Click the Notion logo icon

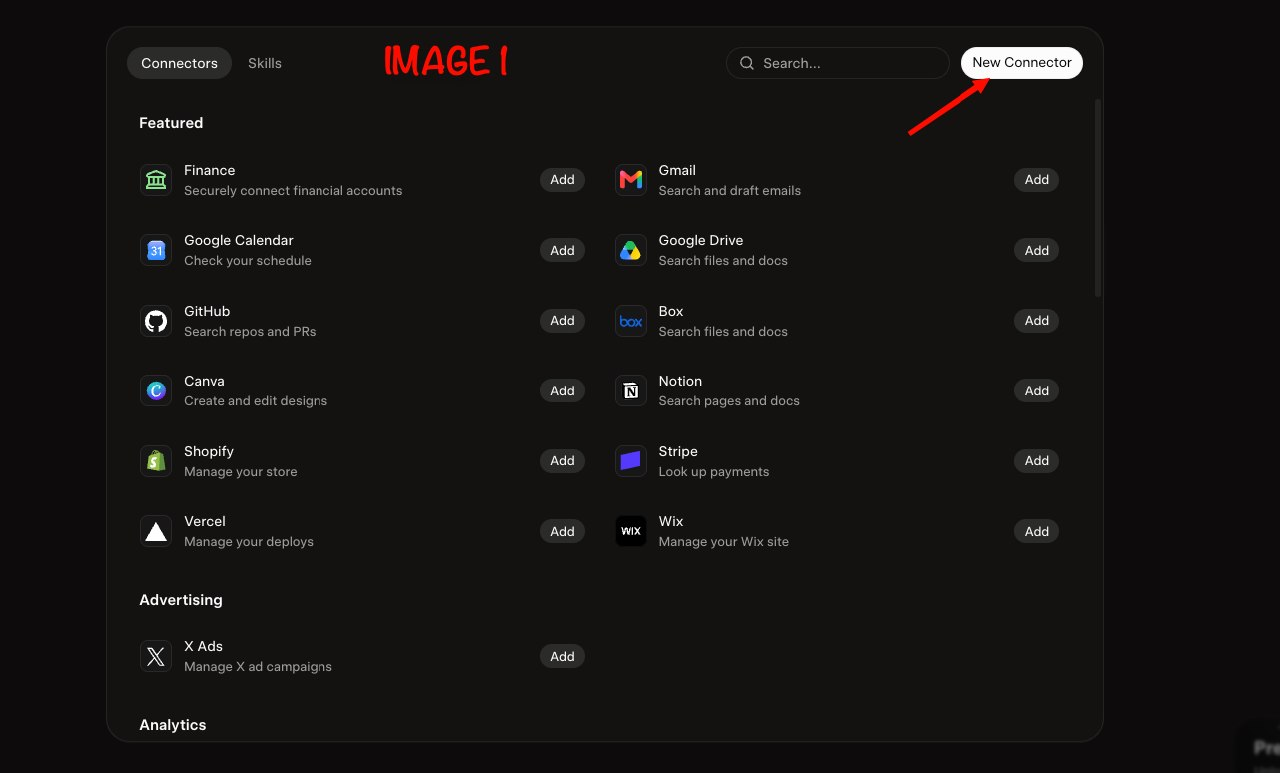pyautogui.click(x=631, y=391)
